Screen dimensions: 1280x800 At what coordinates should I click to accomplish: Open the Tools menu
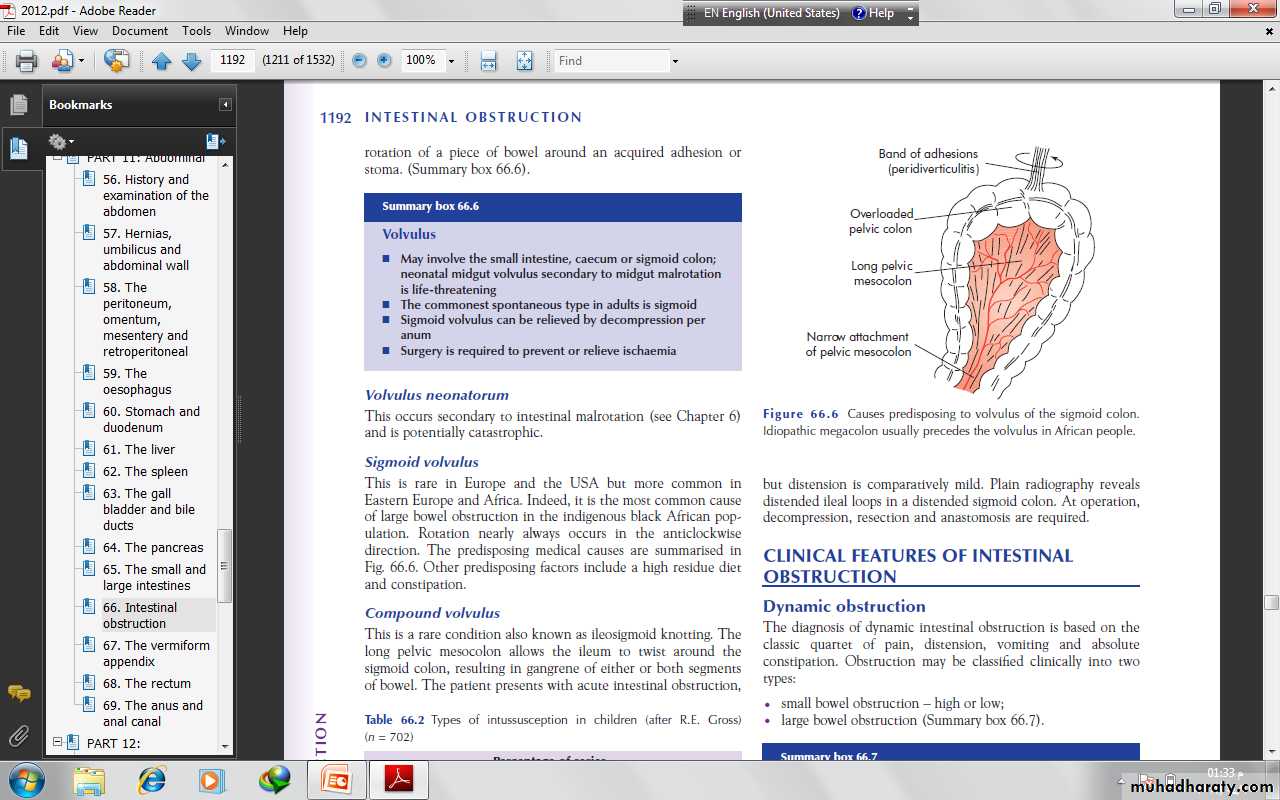(x=196, y=31)
